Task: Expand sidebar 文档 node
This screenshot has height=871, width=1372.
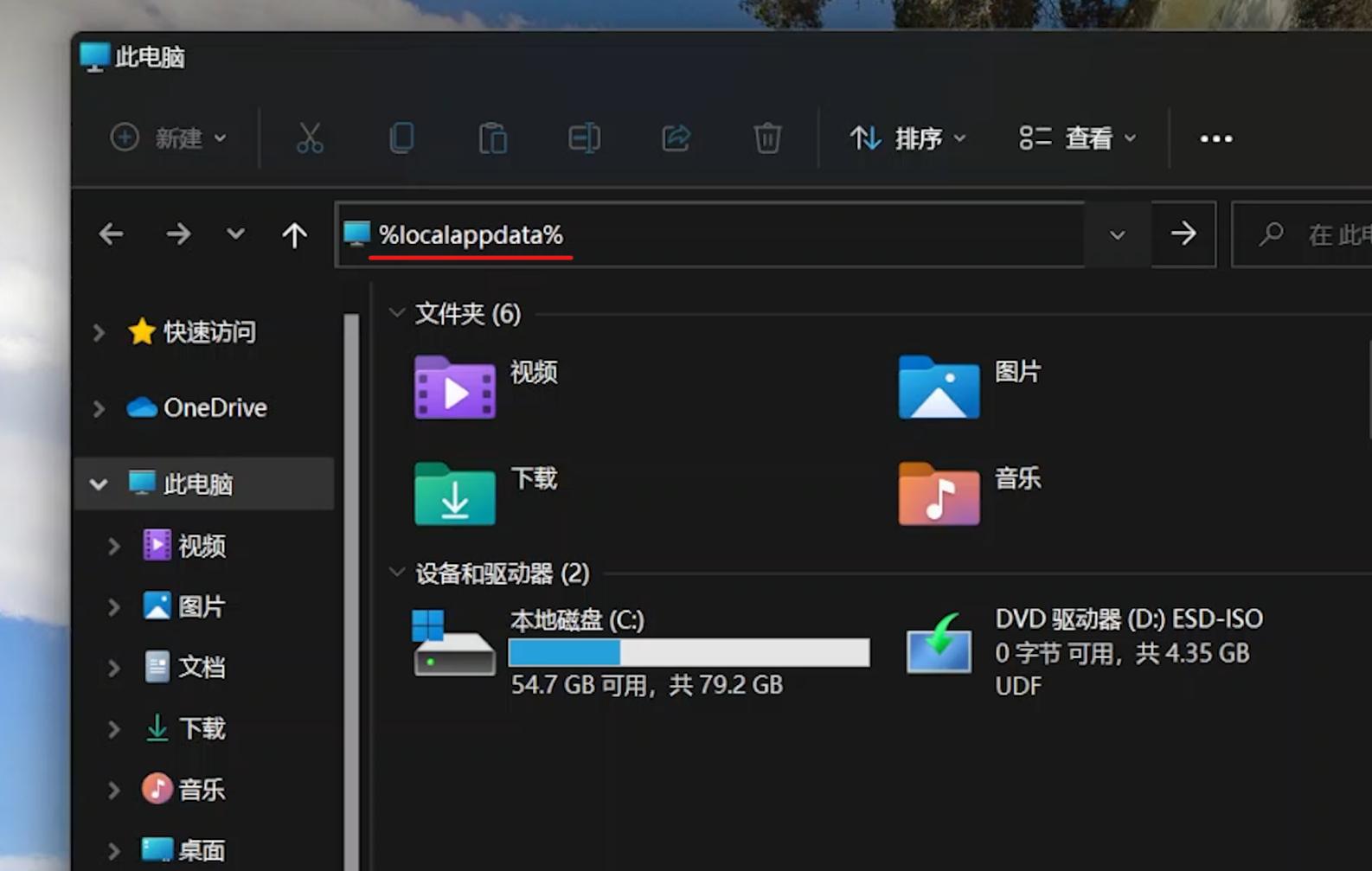Action: point(113,668)
